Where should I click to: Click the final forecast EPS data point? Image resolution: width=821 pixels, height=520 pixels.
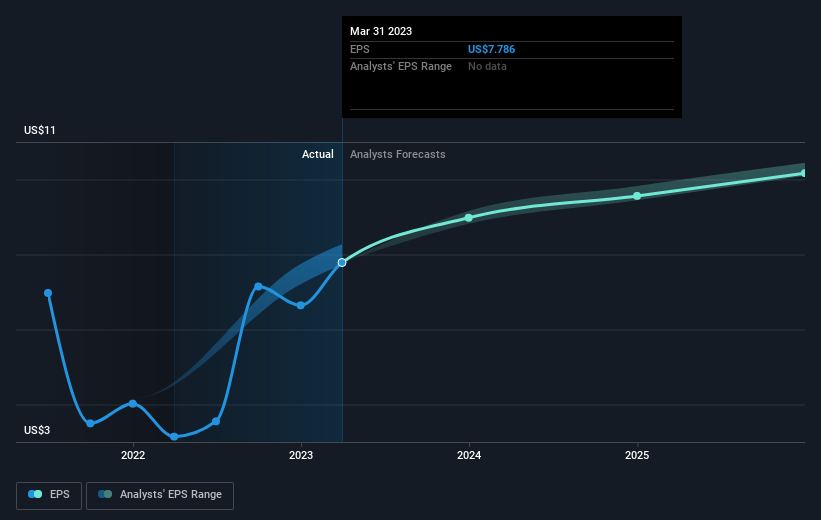click(x=804, y=173)
